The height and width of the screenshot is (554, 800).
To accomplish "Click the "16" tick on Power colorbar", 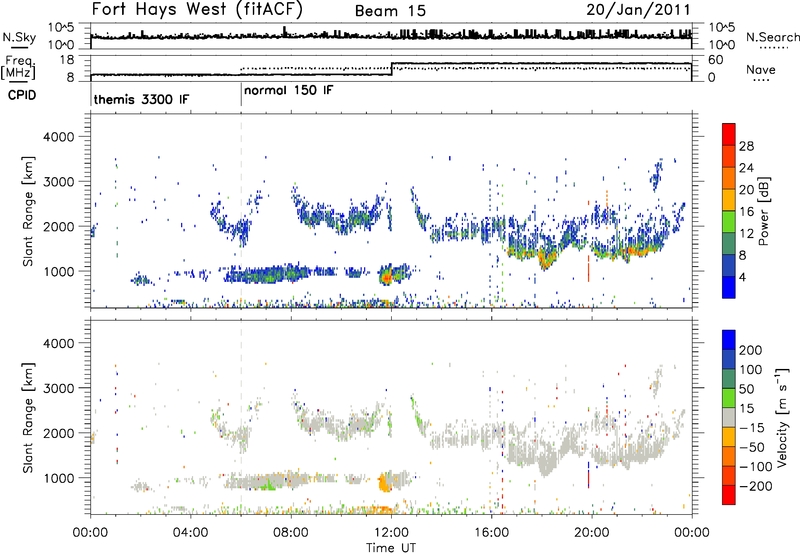I will point(746,212).
